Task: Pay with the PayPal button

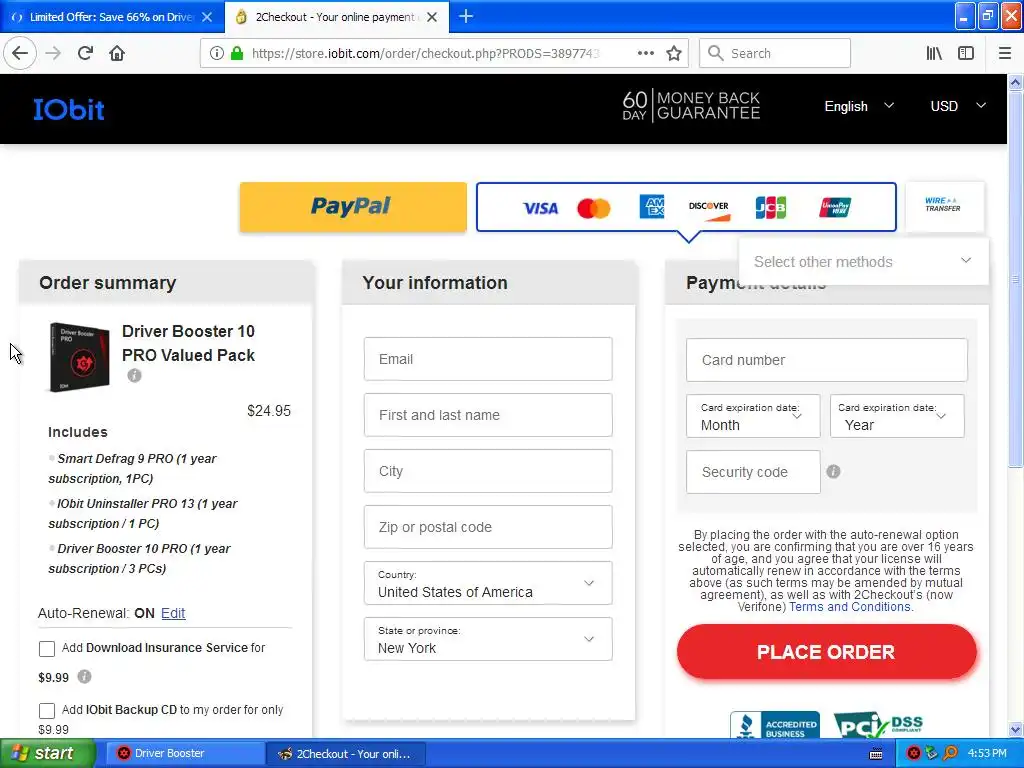Action: tap(353, 206)
